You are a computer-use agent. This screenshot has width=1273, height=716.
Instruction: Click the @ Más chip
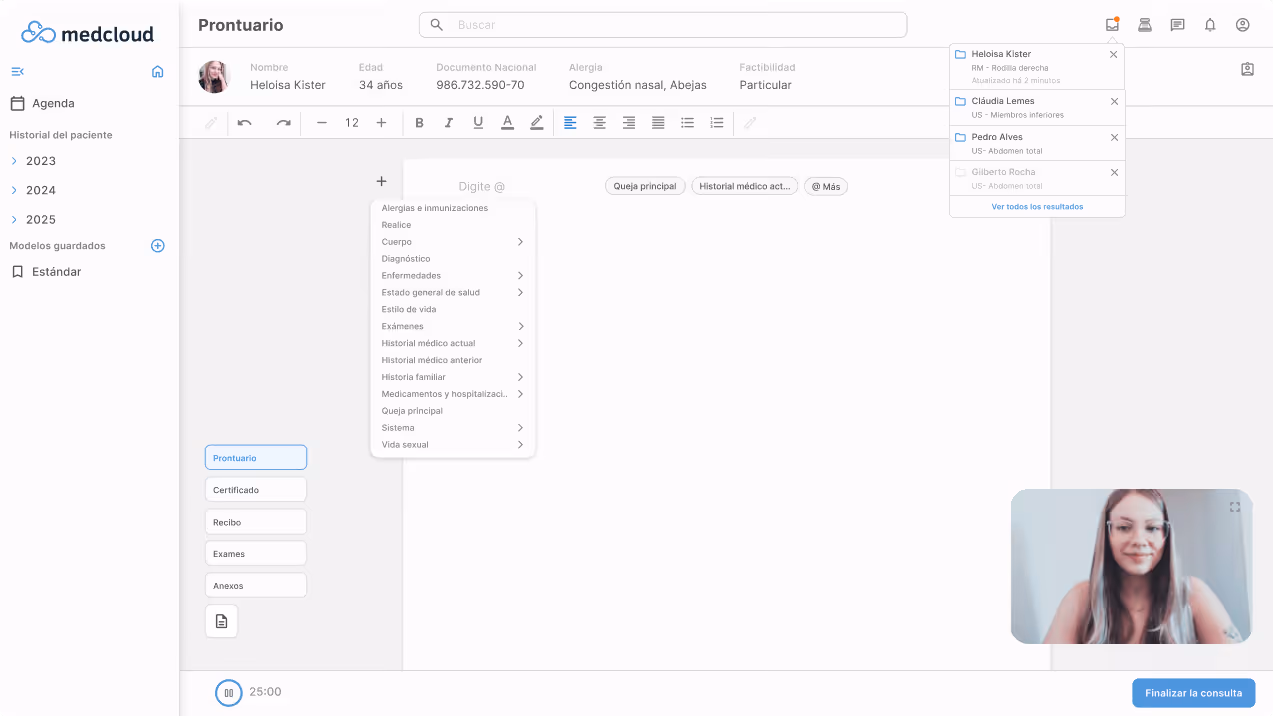[x=826, y=186]
